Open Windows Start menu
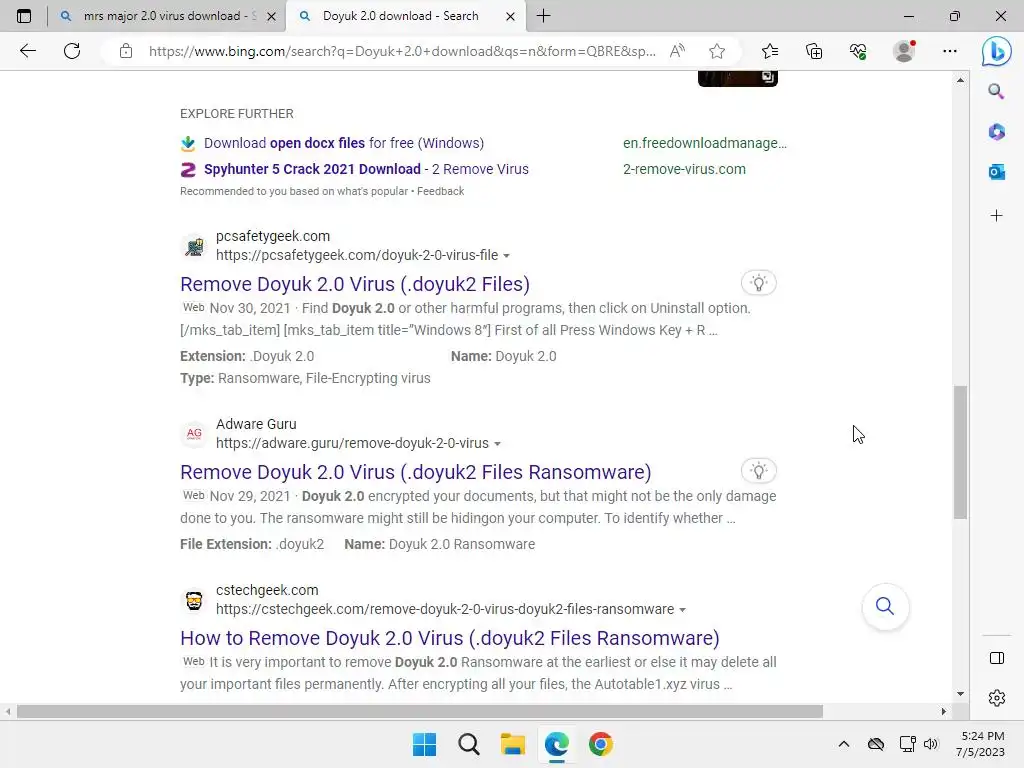Viewport: 1024px width, 768px height. coord(424,744)
